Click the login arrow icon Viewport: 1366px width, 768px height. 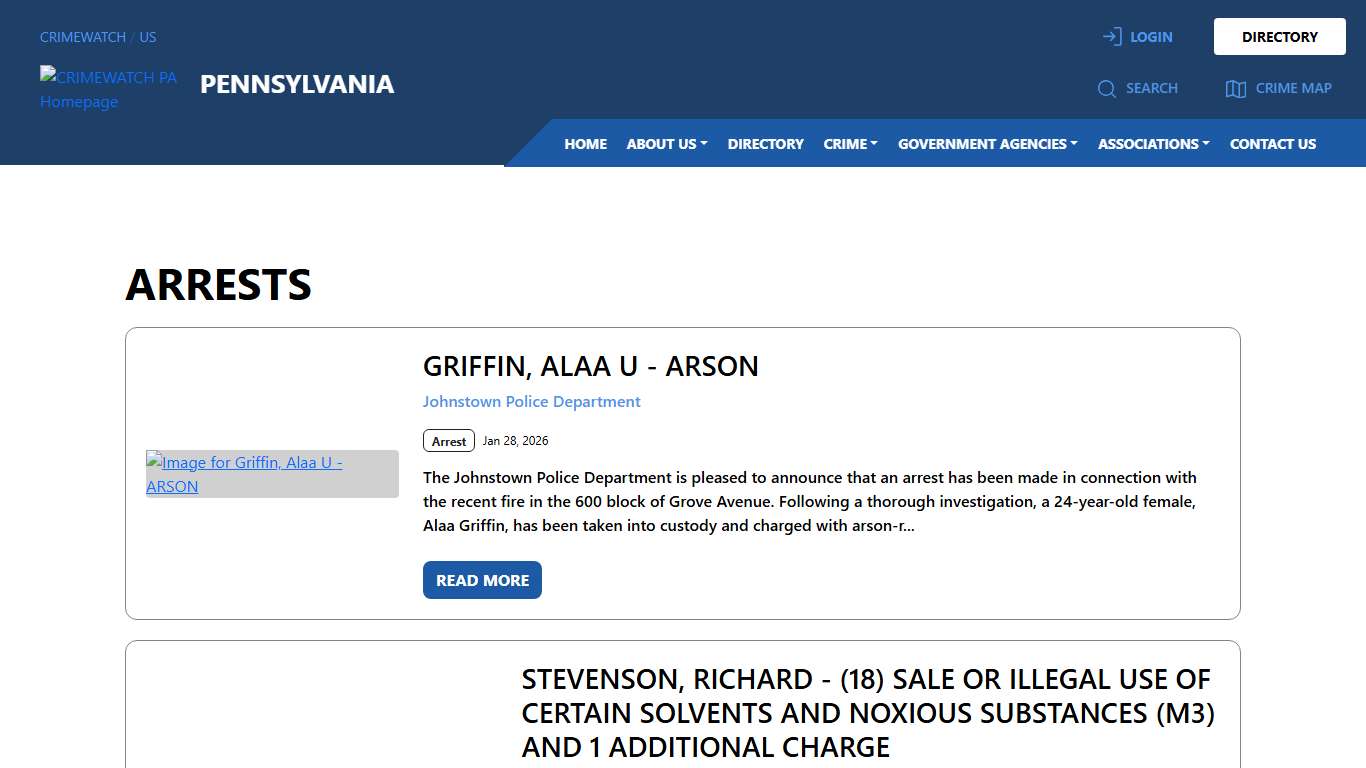(1111, 37)
